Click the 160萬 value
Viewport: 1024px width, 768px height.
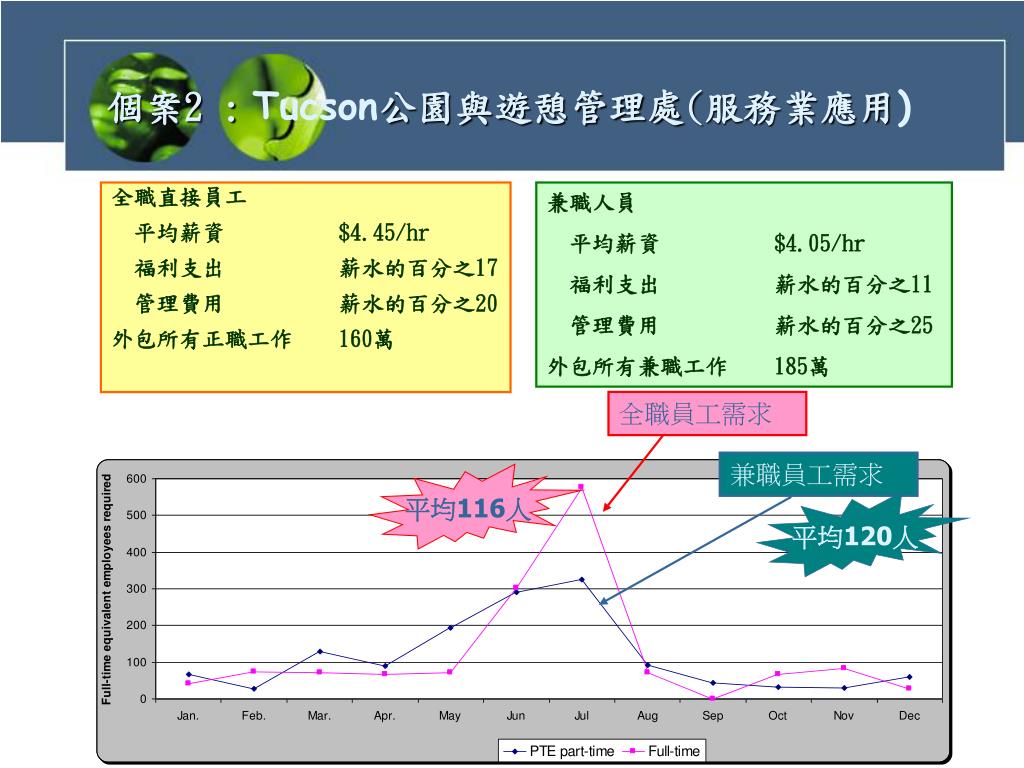tap(366, 339)
